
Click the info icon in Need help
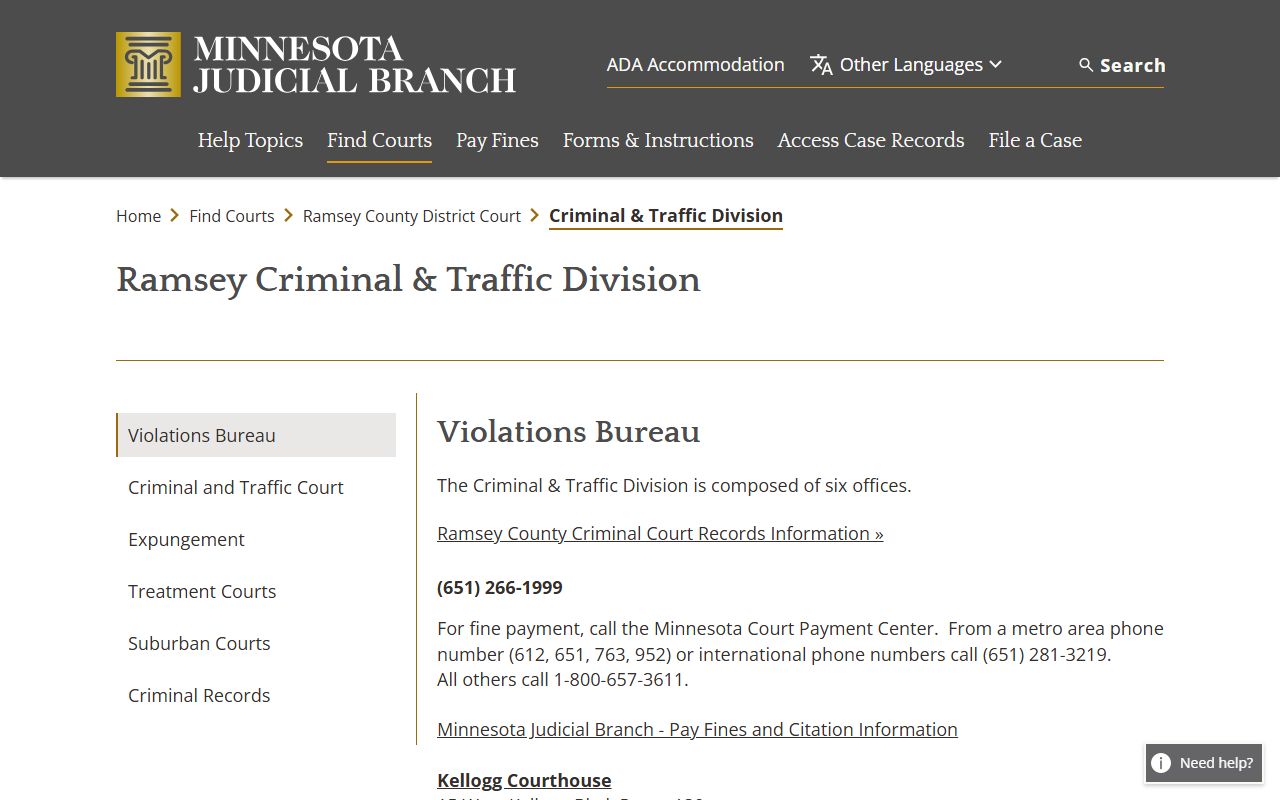tap(1161, 763)
